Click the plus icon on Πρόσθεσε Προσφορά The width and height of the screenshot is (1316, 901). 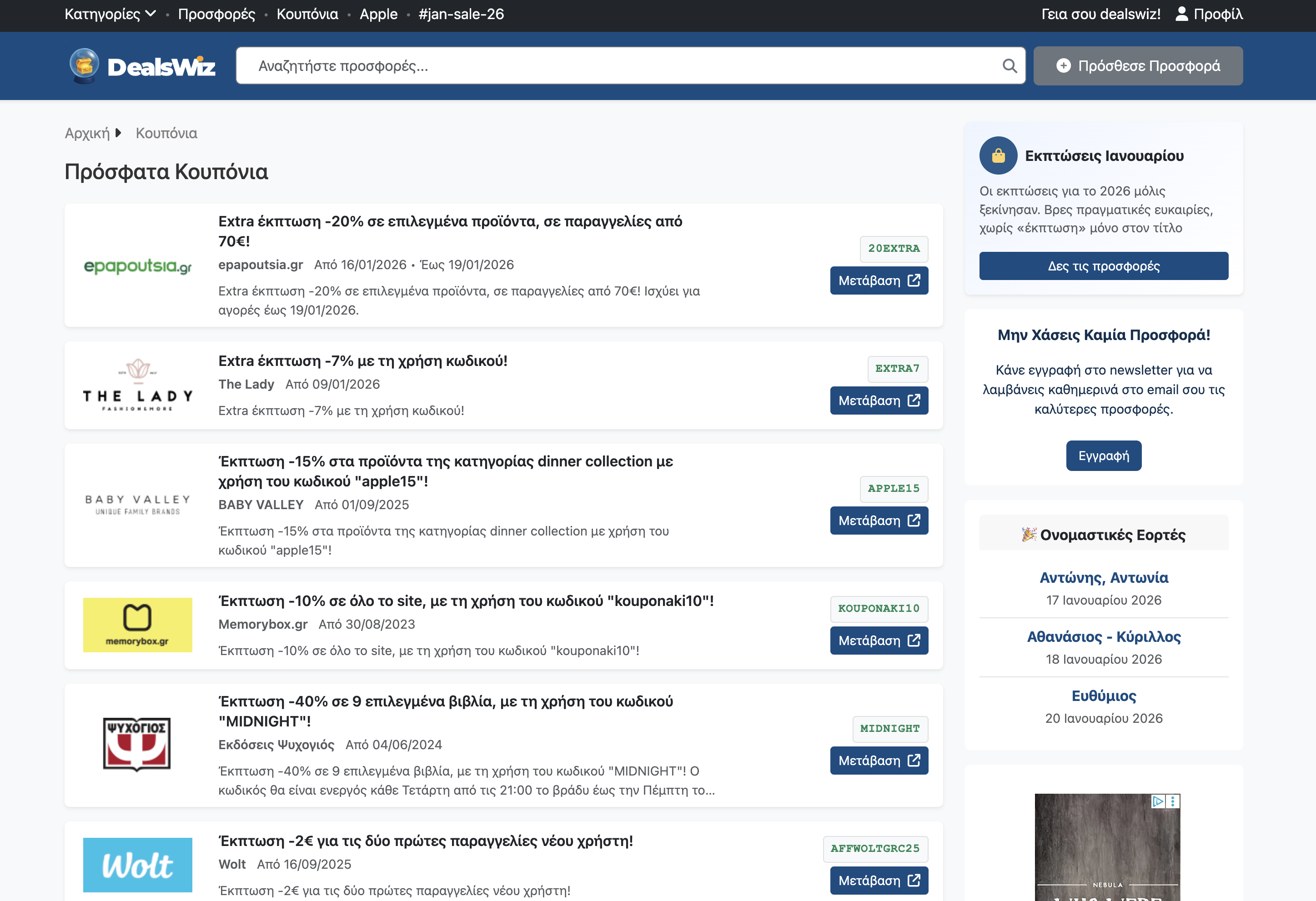click(x=1064, y=65)
